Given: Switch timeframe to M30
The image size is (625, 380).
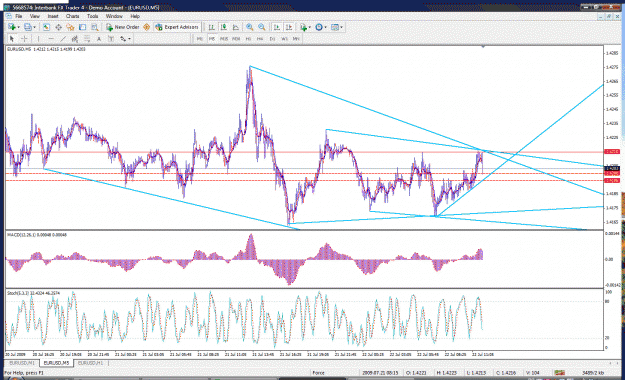Looking at the screenshot, I should pos(236,39).
